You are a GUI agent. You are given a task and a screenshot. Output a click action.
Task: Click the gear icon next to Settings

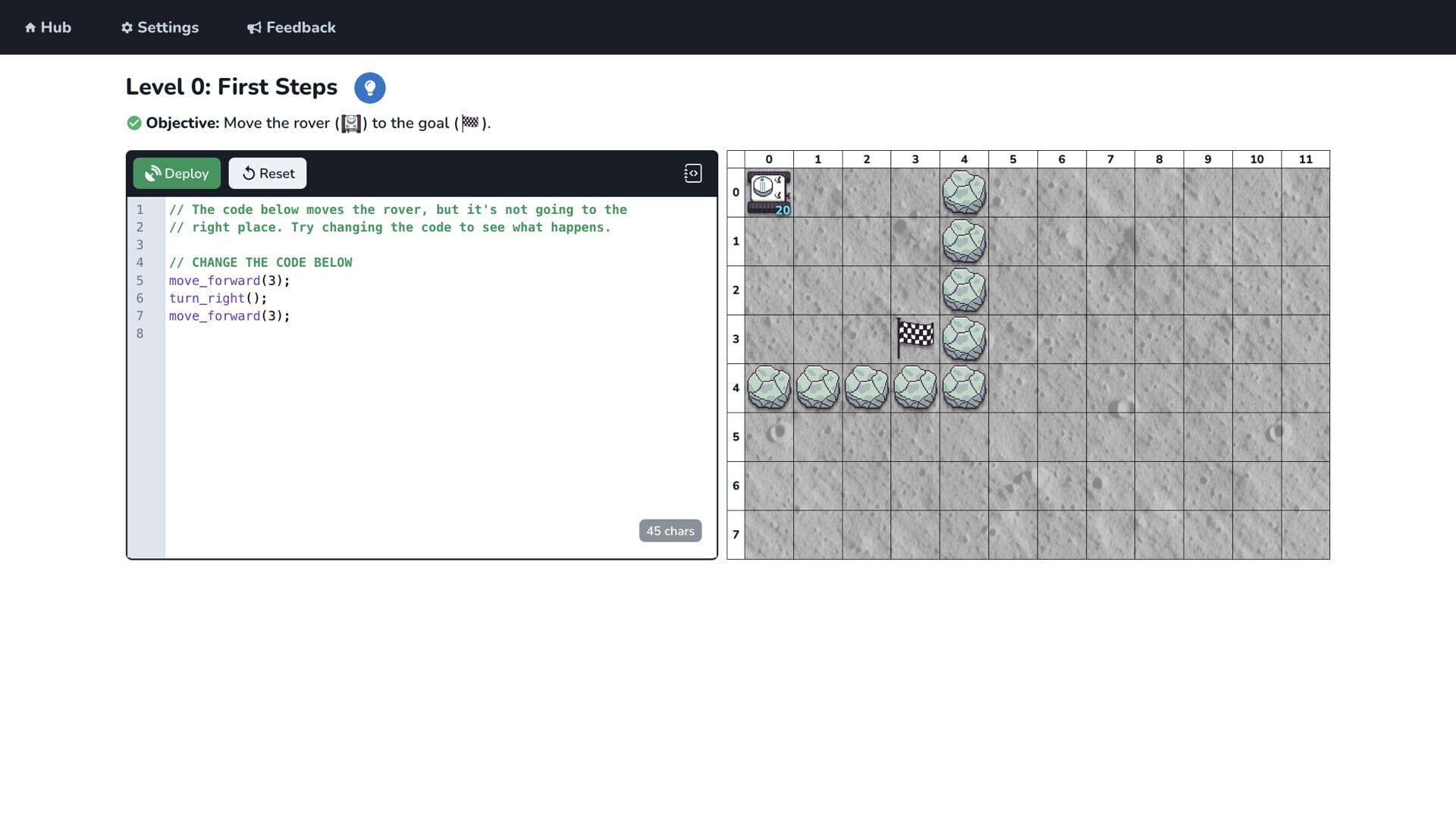[125, 27]
